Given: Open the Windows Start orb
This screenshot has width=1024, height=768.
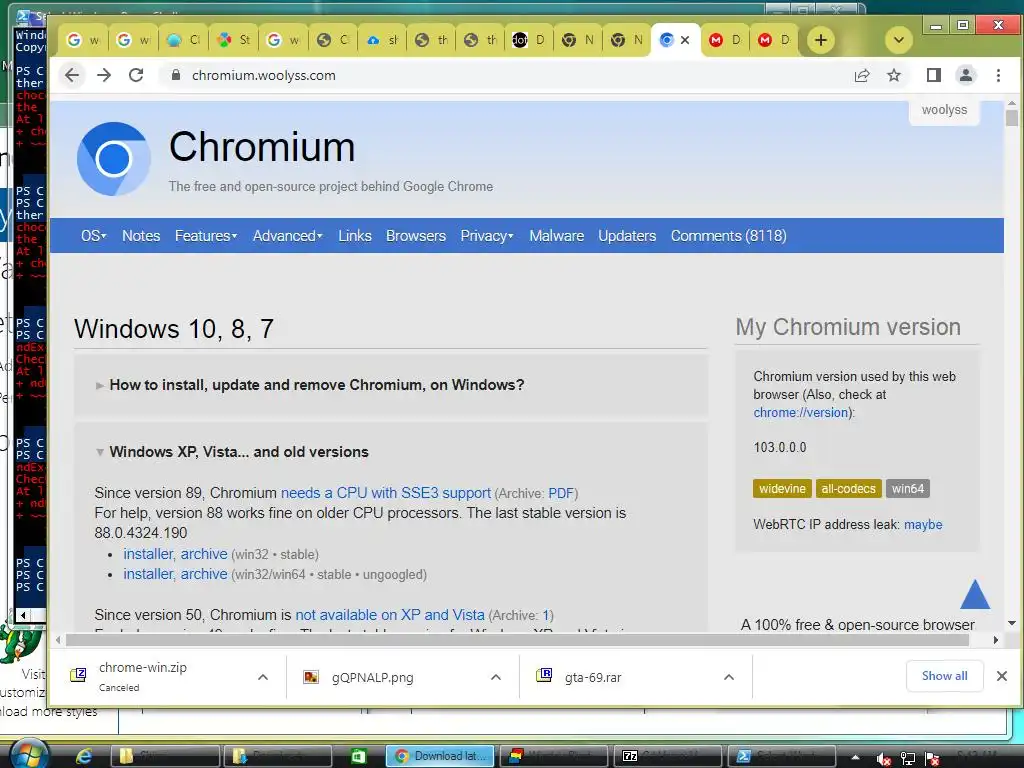Looking at the screenshot, I should [x=29, y=754].
